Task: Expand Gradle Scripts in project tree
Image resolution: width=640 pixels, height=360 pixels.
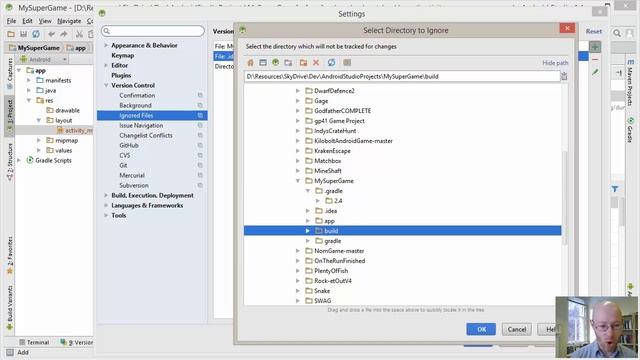Action: pyautogui.click(x=19, y=160)
